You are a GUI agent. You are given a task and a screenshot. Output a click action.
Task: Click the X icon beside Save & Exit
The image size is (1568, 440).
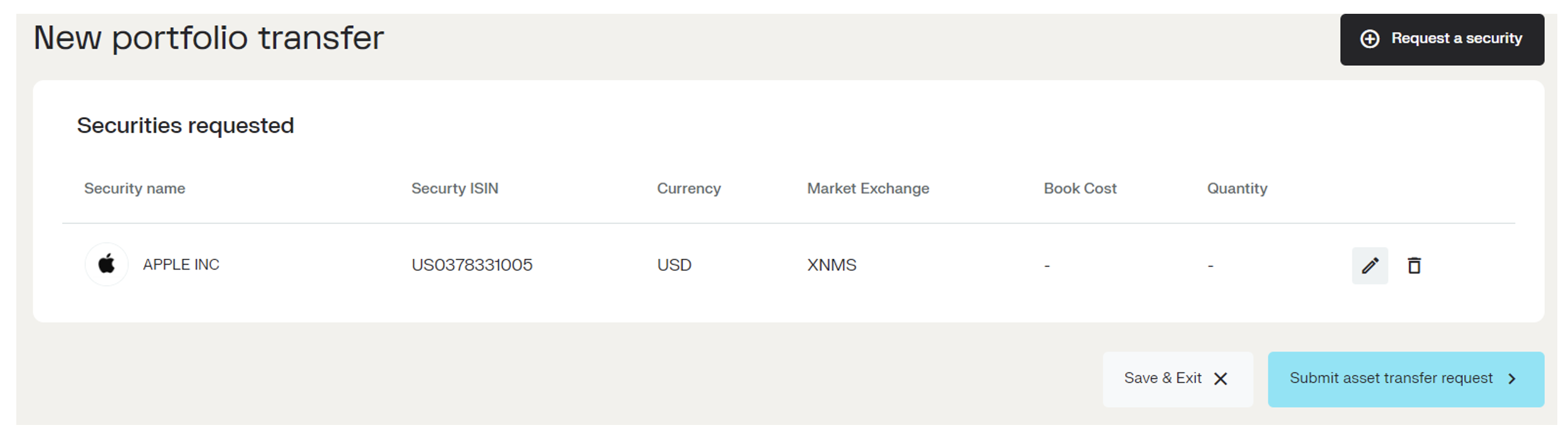click(x=1220, y=379)
